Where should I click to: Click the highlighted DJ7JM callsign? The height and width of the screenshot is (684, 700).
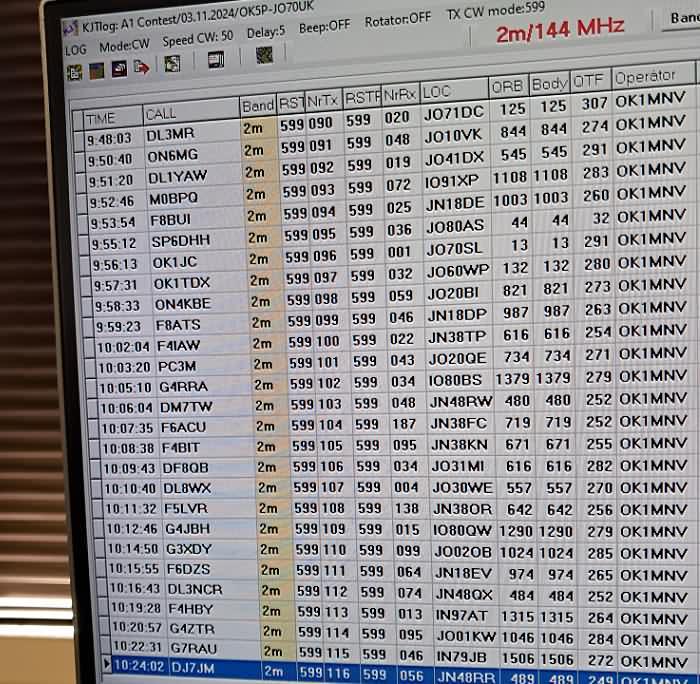[192, 668]
